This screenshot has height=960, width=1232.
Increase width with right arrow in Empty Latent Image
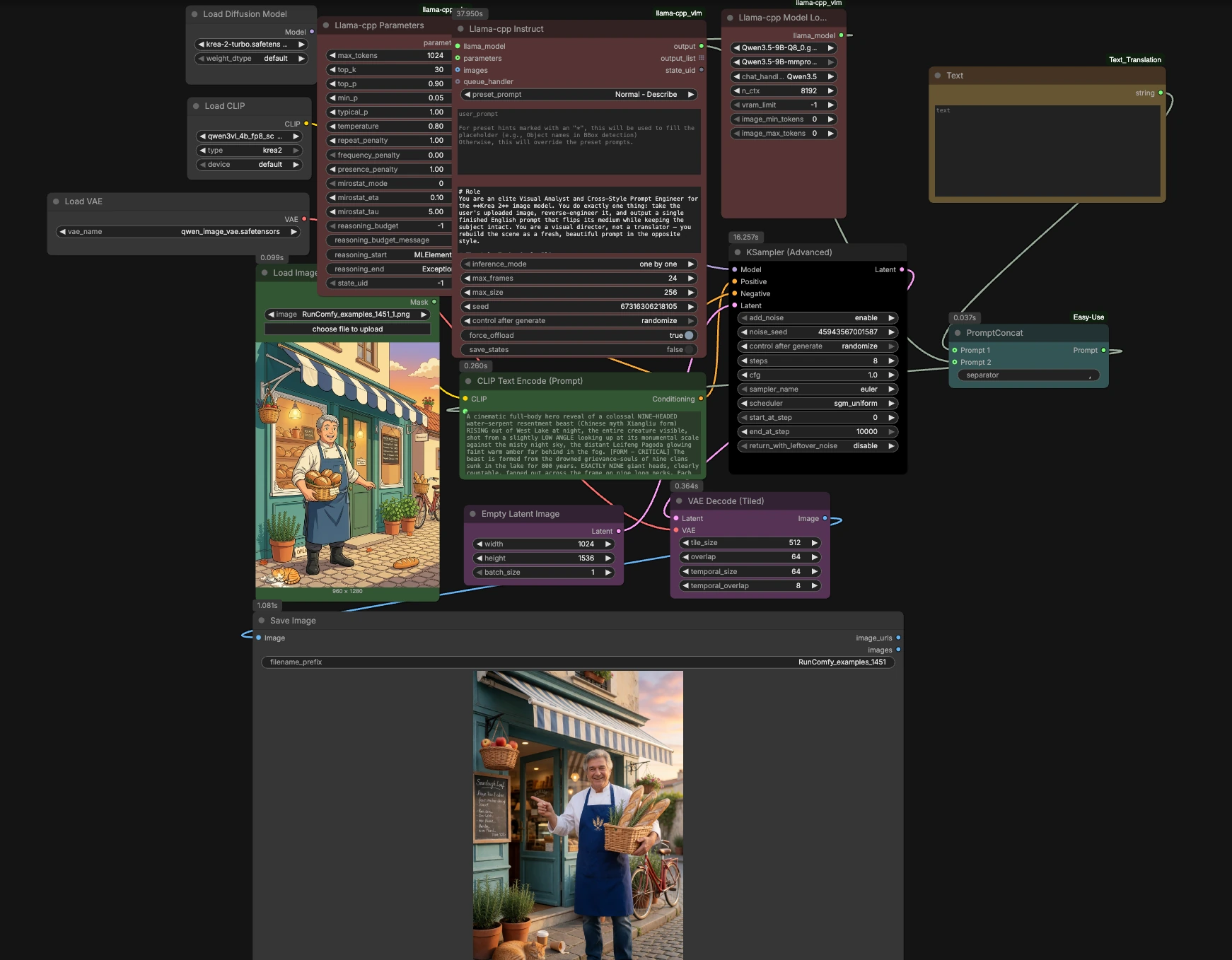pyautogui.click(x=608, y=544)
